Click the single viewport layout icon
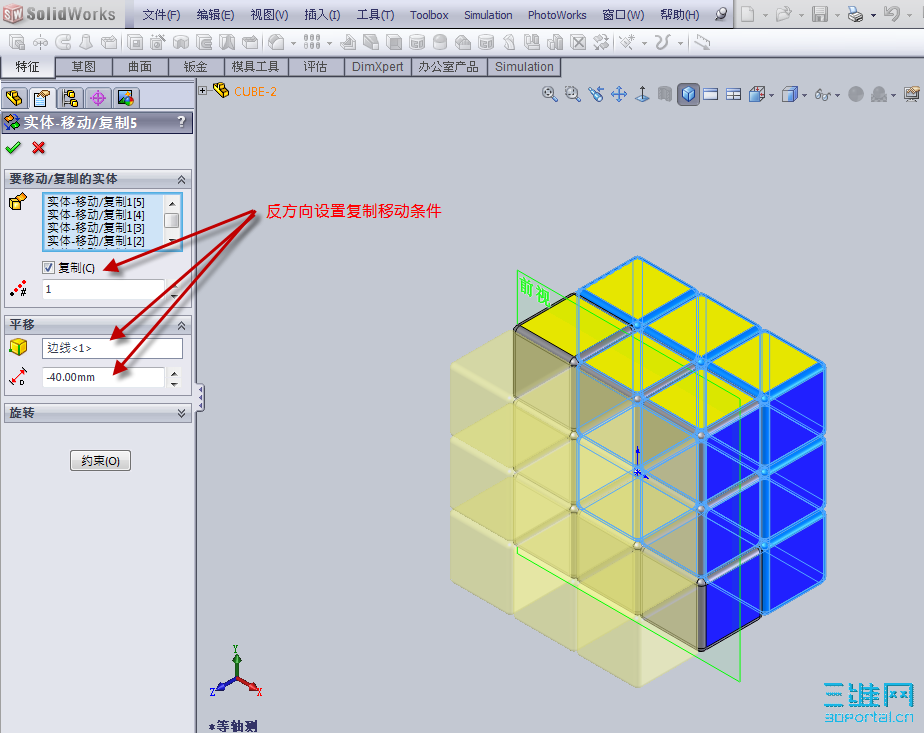 (x=711, y=94)
